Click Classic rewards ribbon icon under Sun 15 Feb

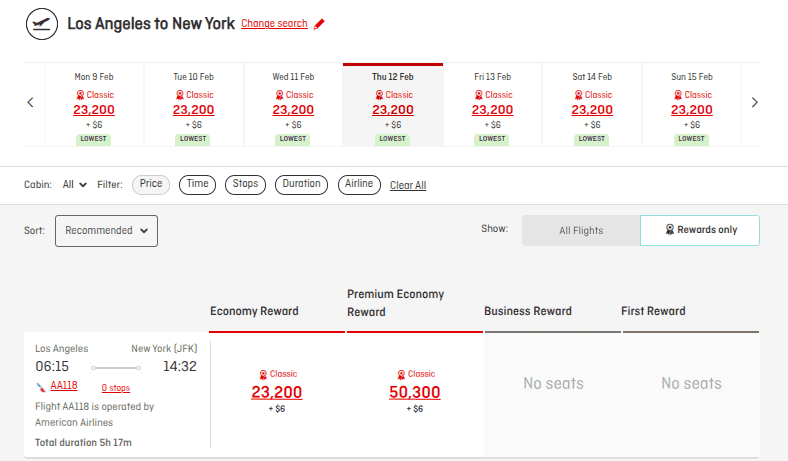[x=678, y=95]
